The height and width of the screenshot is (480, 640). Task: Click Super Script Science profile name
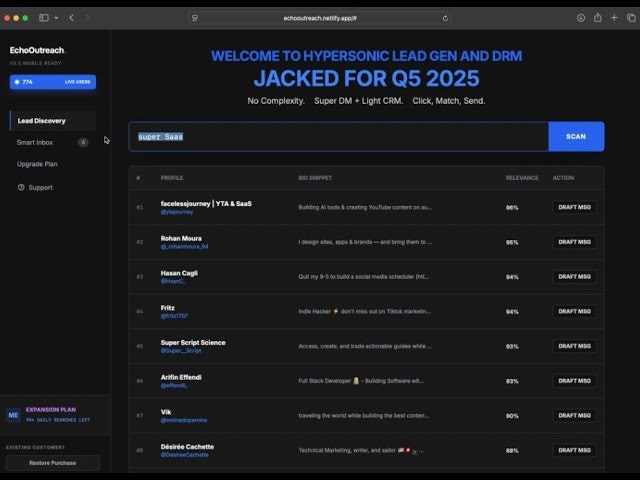[193, 342]
